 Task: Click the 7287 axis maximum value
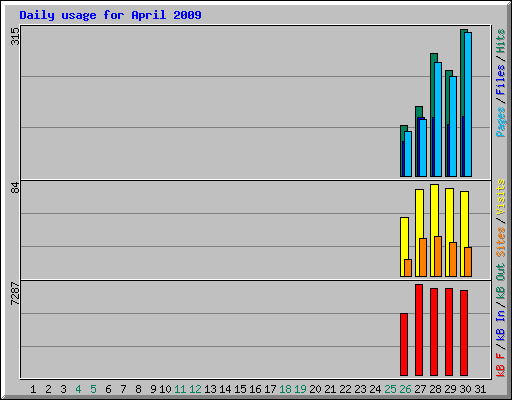point(15,294)
